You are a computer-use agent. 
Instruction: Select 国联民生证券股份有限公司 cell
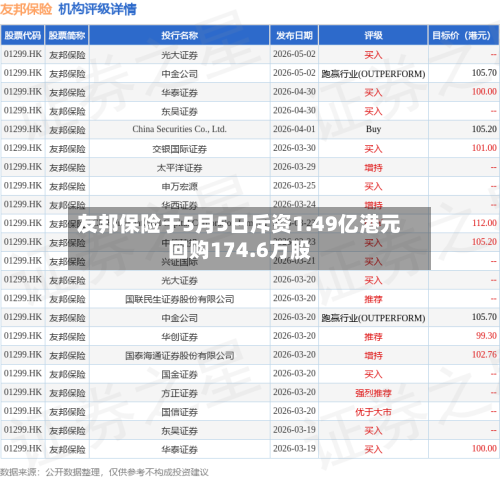180,299
